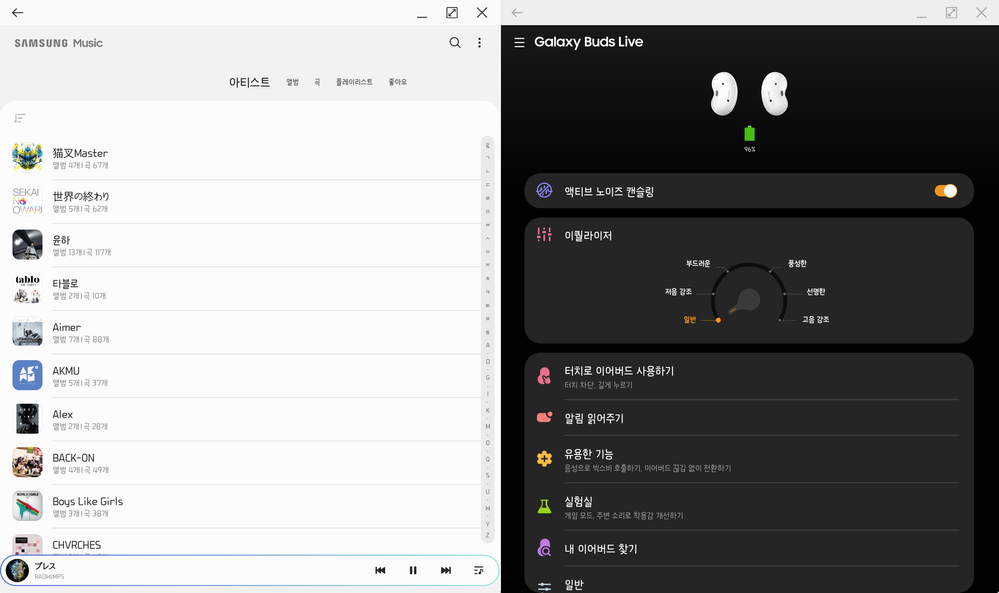The width and height of the screenshot is (999, 593).
Task: Set the equalizer to 저음 강조
Action: 678,291
